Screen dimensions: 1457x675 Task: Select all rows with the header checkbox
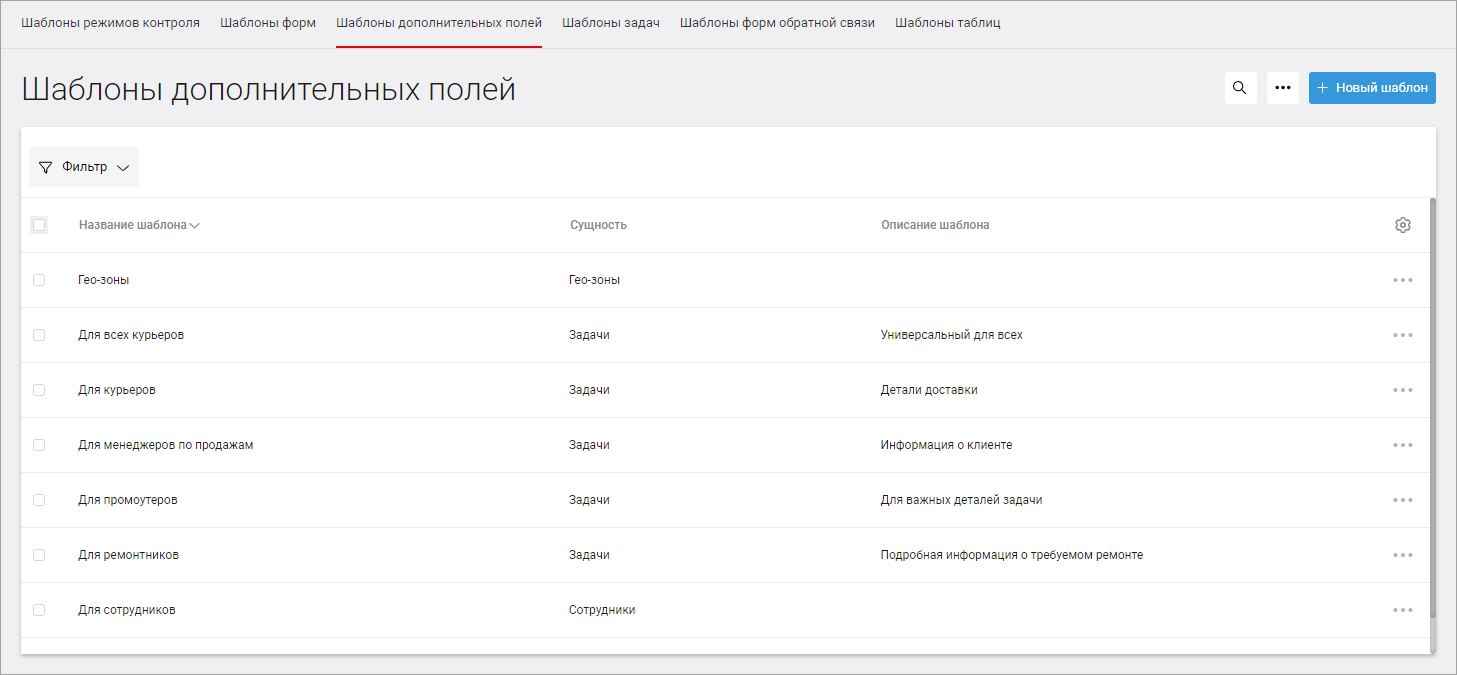(39, 224)
